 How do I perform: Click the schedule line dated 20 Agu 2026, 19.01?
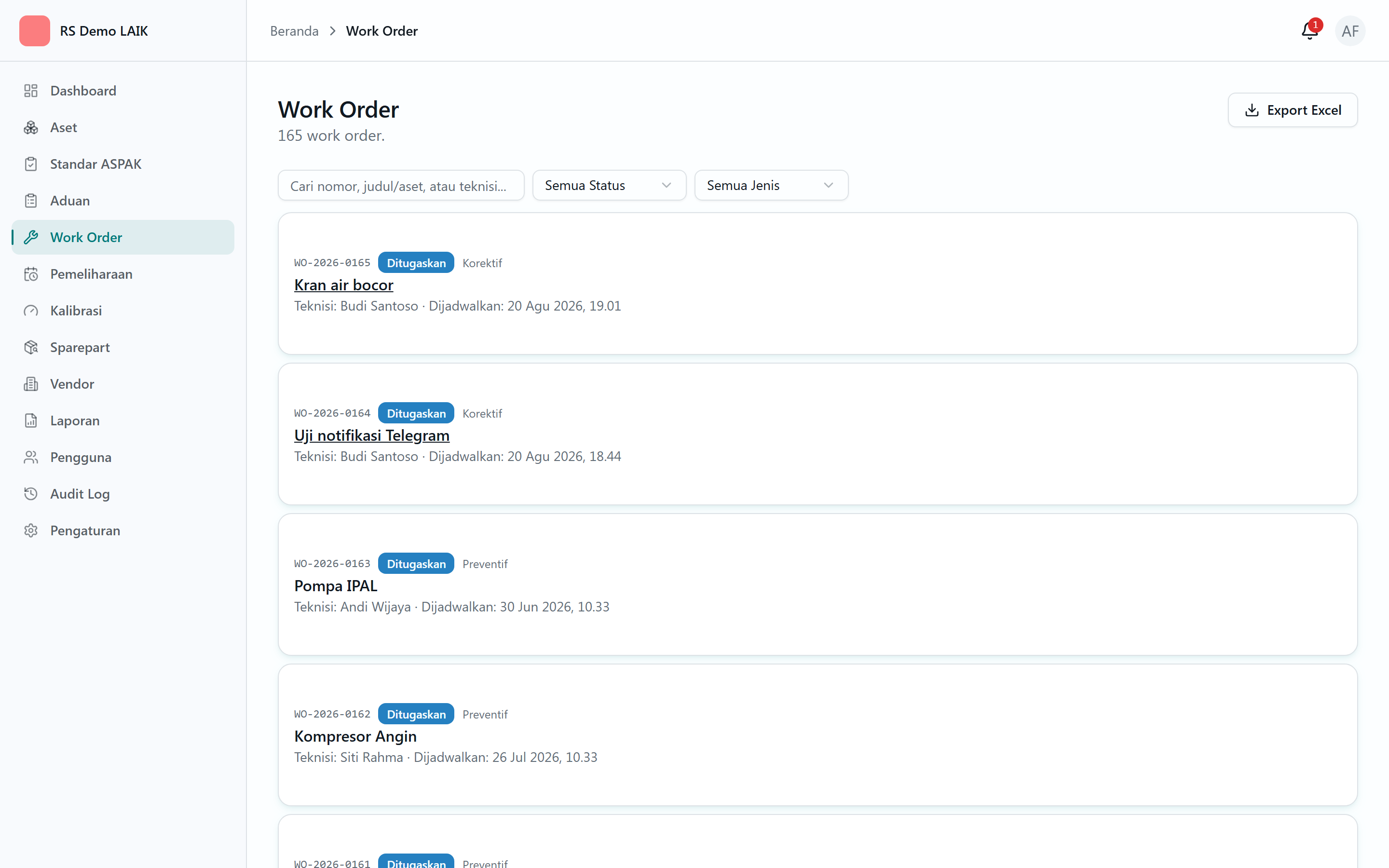[457, 306]
